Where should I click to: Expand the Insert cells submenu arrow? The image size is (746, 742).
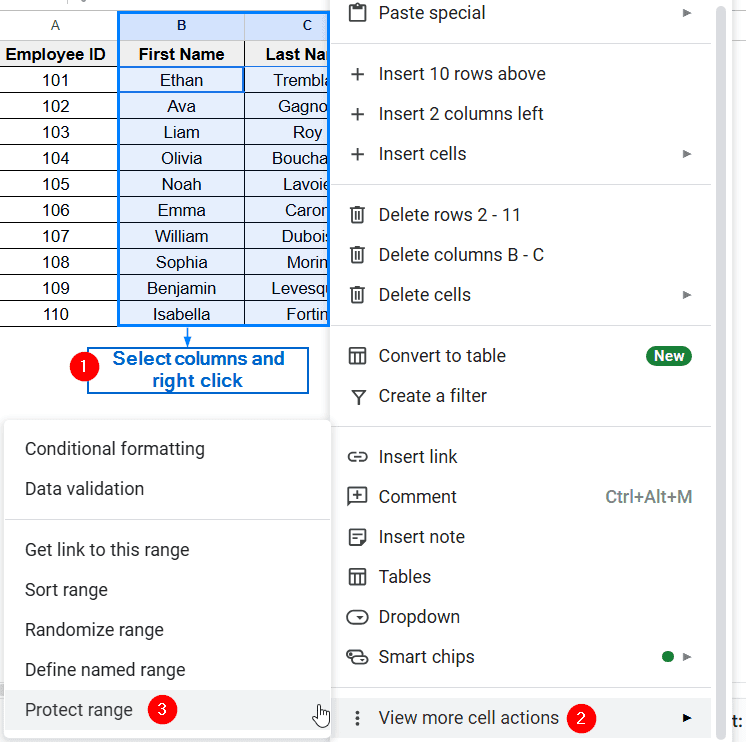point(687,154)
